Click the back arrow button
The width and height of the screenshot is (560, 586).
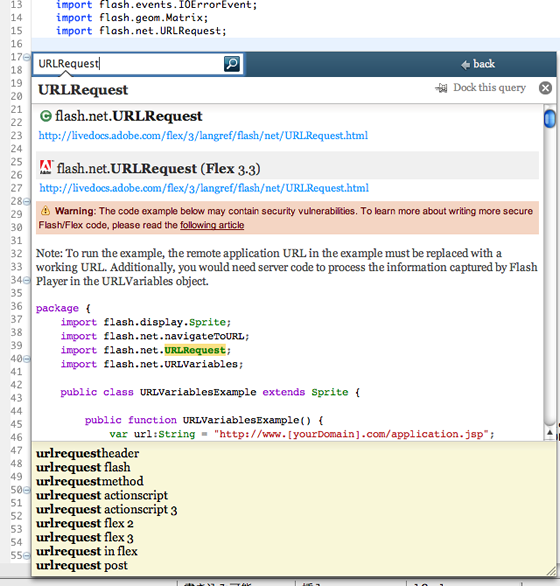point(478,64)
